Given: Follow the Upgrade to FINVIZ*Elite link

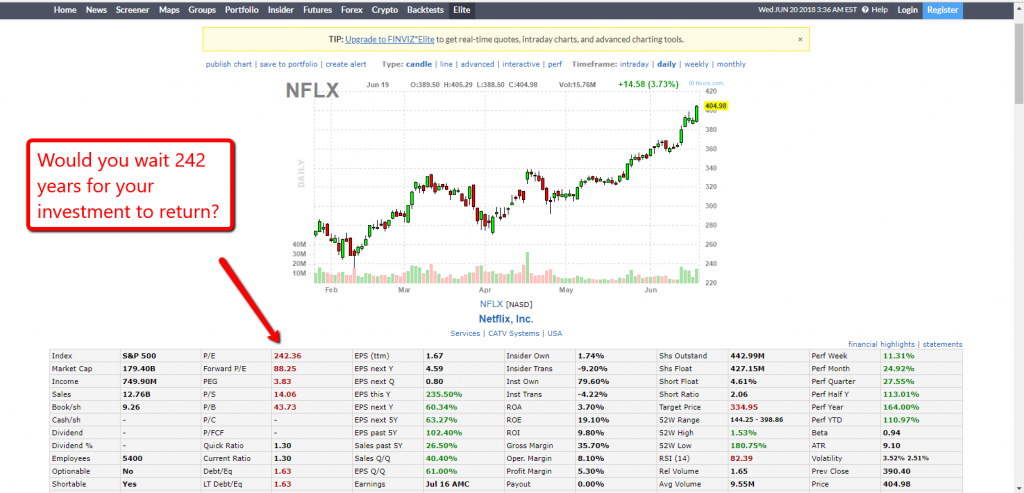Looking at the screenshot, I should (390, 39).
